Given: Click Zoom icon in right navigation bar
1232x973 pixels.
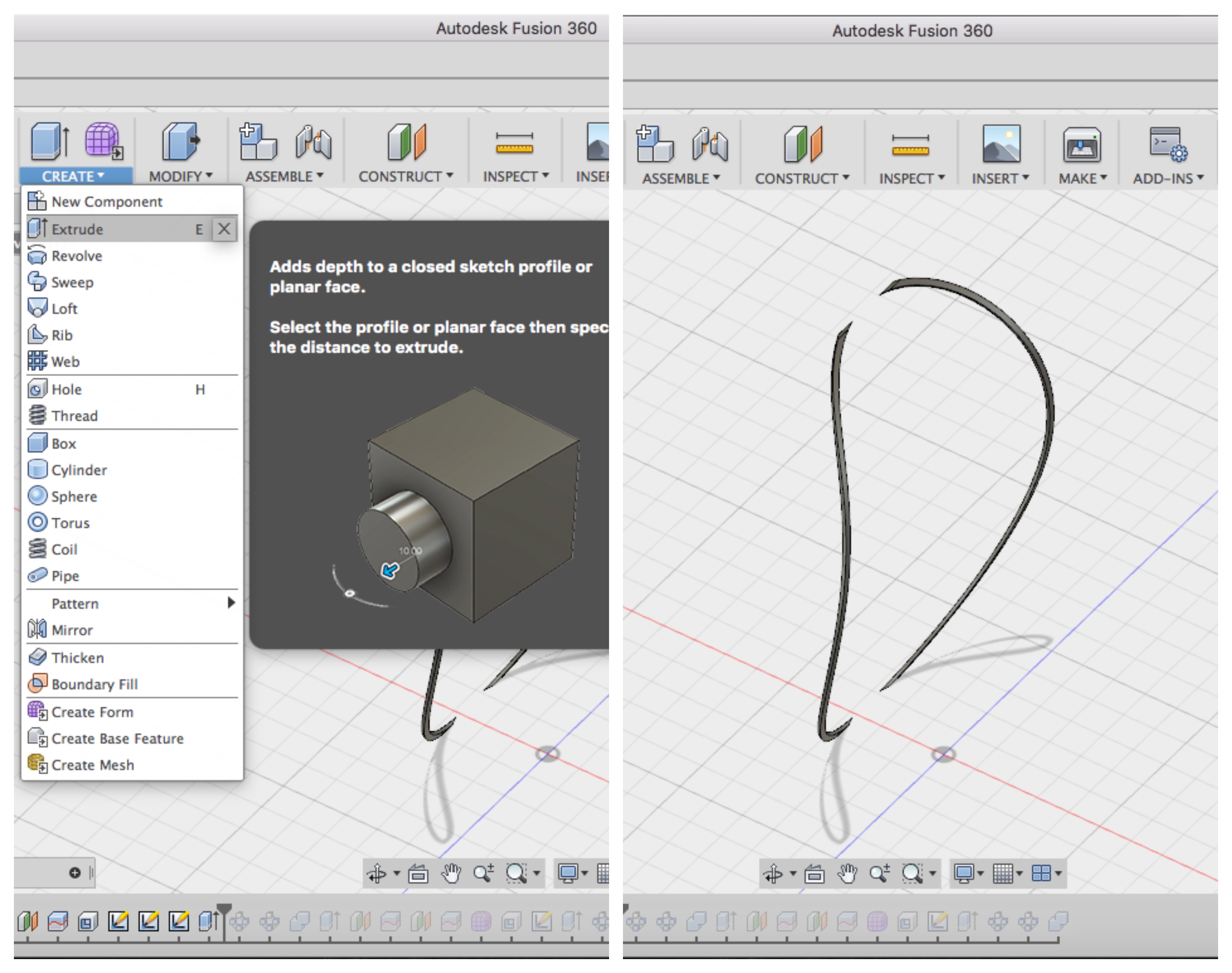Looking at the screenshot, I should [880, 873].
